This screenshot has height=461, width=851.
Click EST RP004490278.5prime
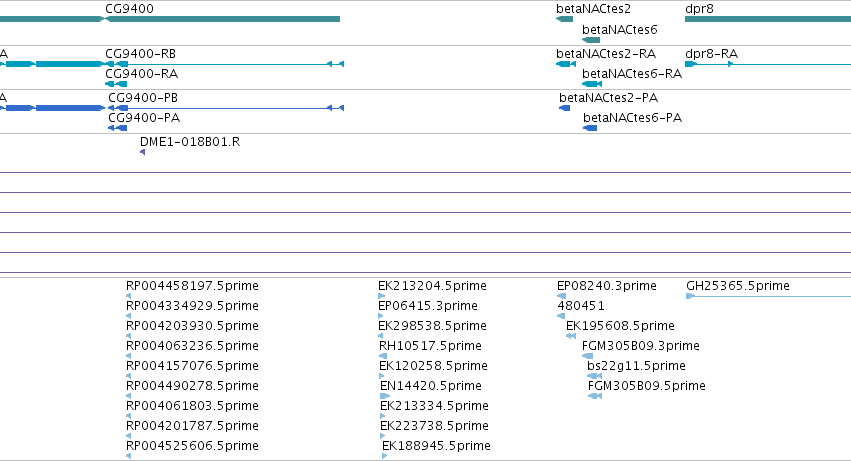192,386
